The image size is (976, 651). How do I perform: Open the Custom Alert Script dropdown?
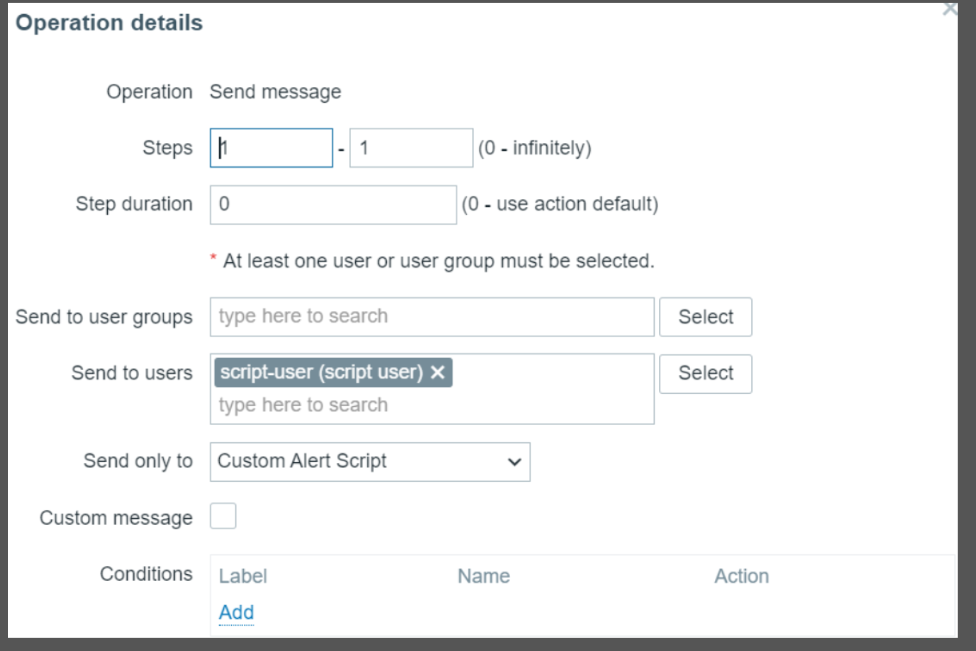(370, 461)
